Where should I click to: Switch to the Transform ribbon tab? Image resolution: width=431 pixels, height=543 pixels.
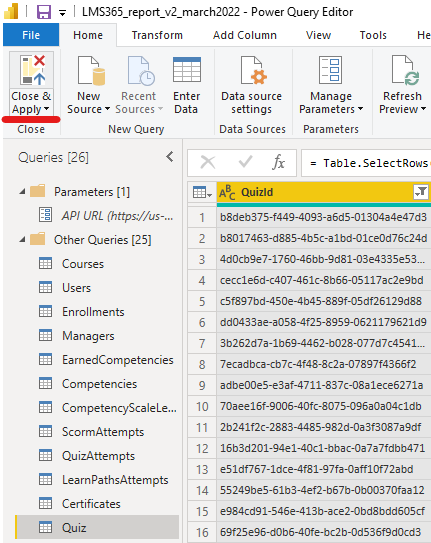[x=157, y=35]
